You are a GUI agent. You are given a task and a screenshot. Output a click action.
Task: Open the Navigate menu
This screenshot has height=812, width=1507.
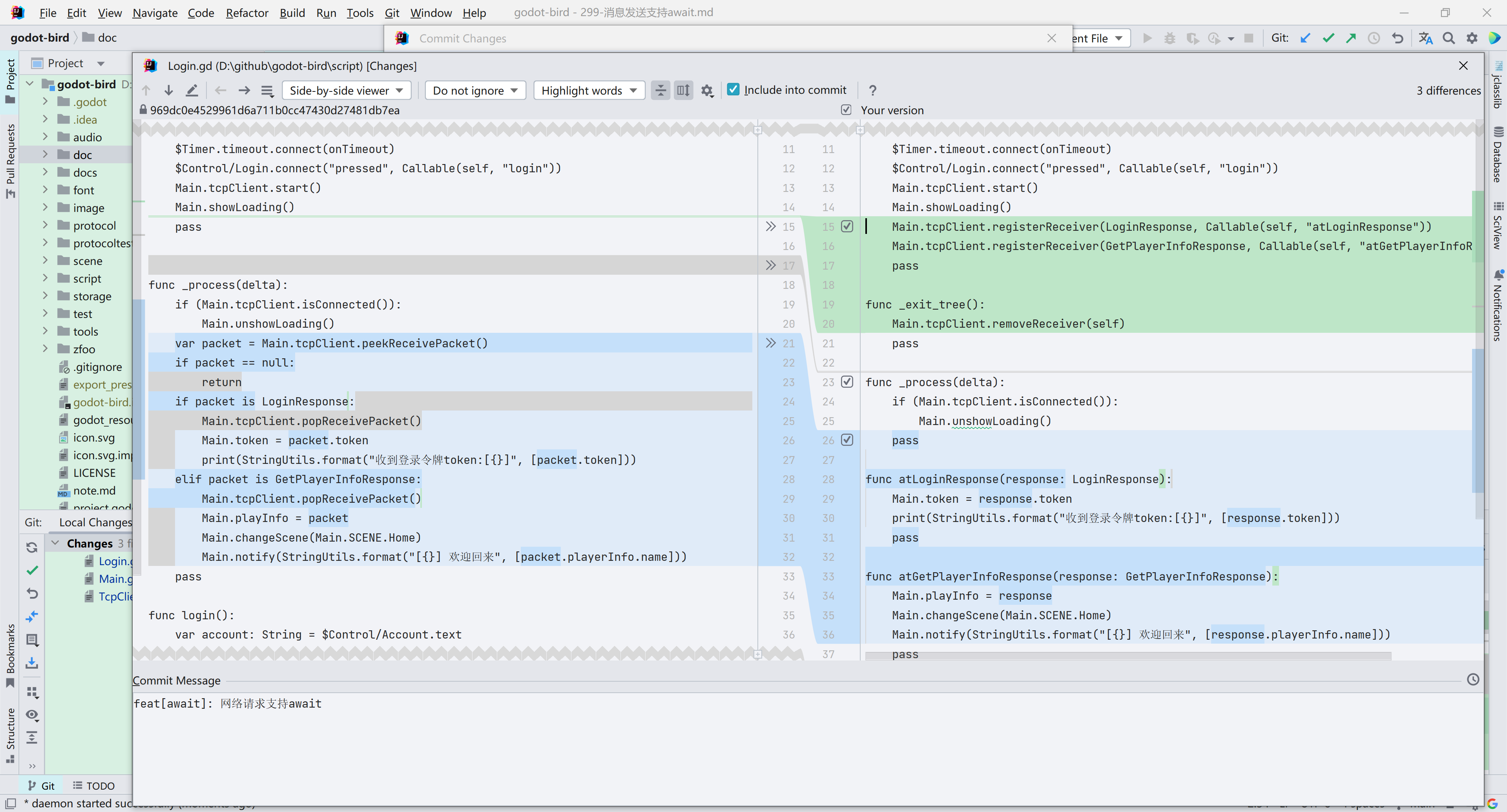155,12
